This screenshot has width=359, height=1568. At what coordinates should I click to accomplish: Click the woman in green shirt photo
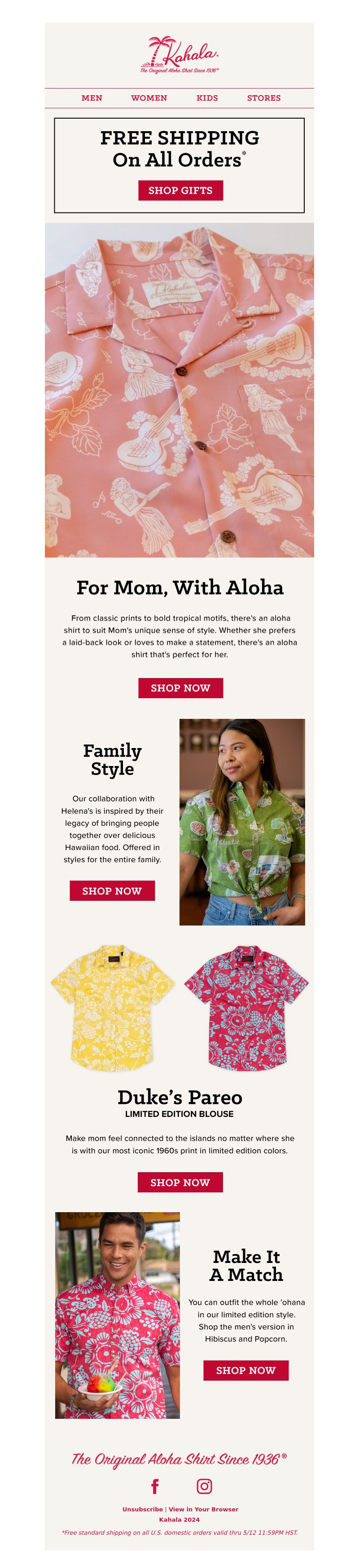coord(242,822)
